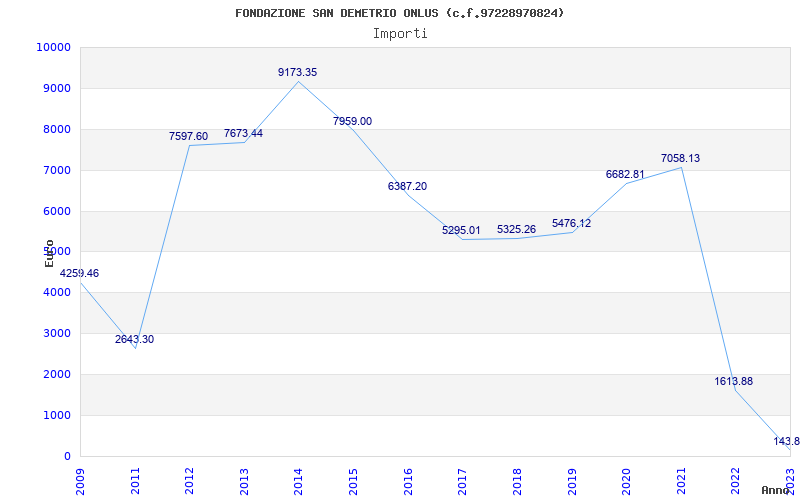The image size is (800, 500).
Task: Click the 7597.60 value label
Action: pyautogui.click(x=188, y=136)
